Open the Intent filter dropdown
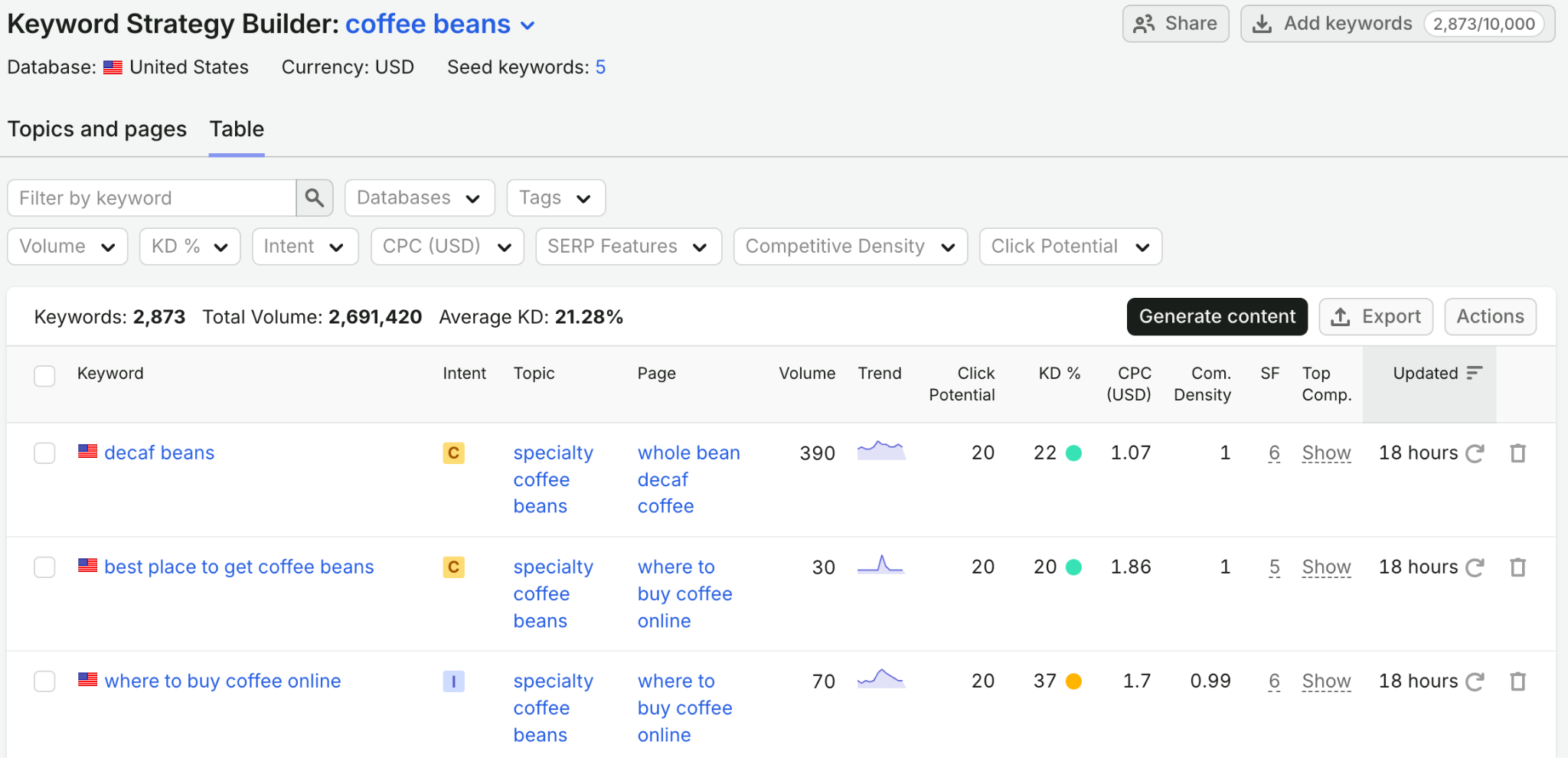The image size is (1568, 758). [305, 247]
